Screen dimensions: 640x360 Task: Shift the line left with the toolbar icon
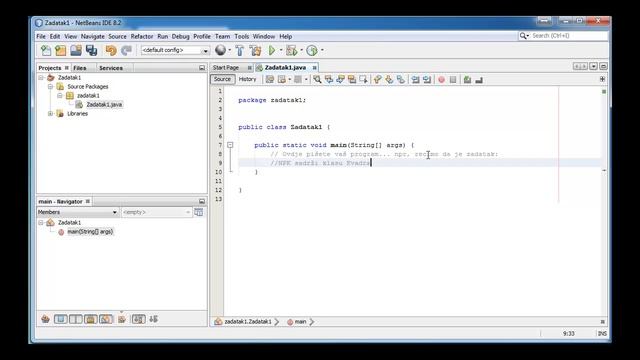pos(416,80)
